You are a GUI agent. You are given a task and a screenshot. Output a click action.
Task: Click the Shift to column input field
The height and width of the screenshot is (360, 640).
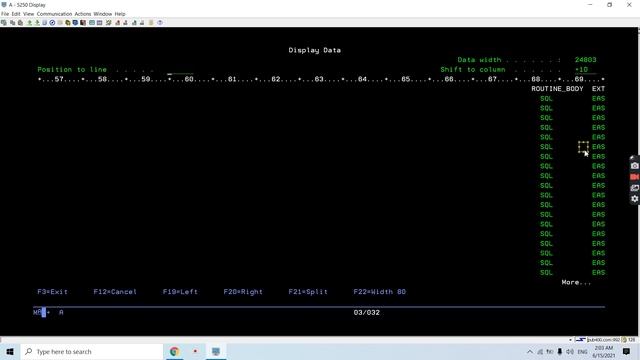[x=585, y=70]
